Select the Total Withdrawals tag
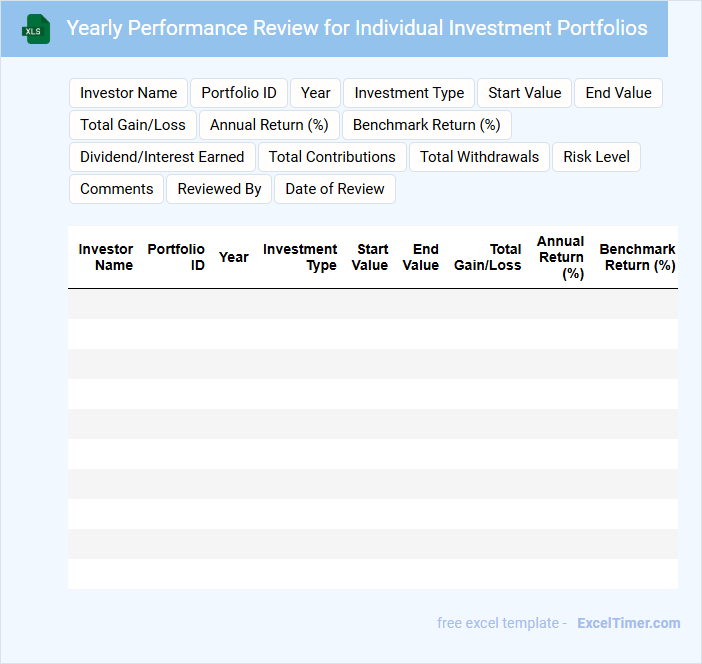702x664 pixels. [x=479, y=157]
